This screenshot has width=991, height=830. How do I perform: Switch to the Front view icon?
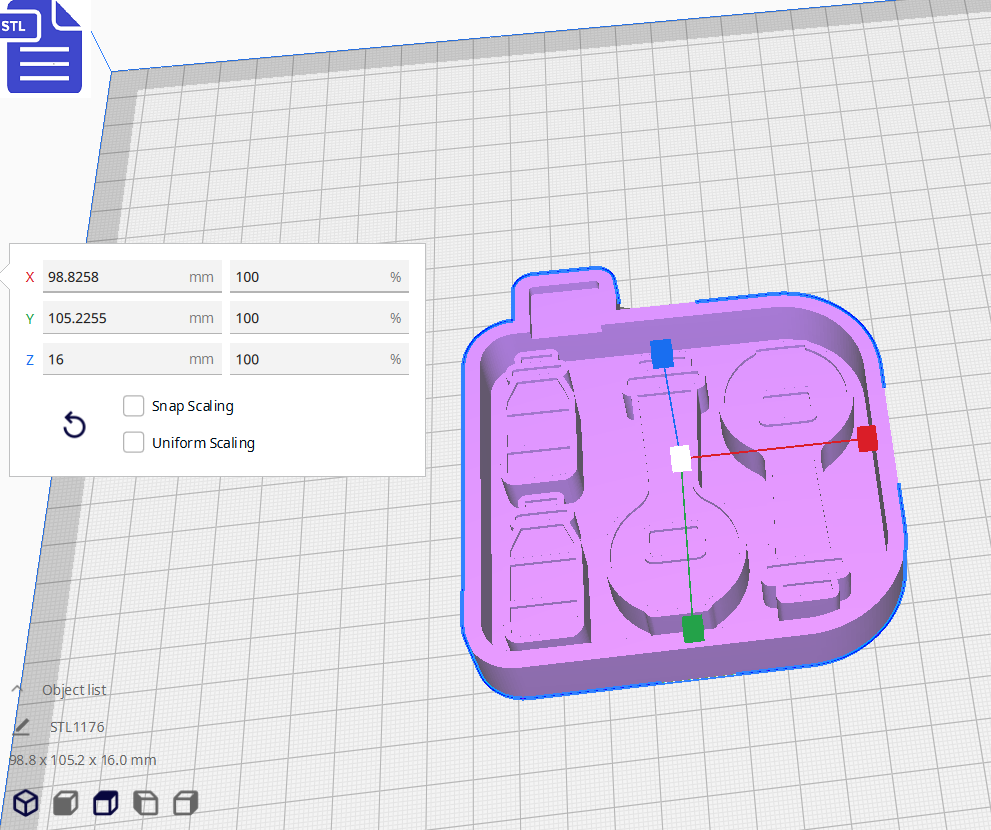coord(64,803)
